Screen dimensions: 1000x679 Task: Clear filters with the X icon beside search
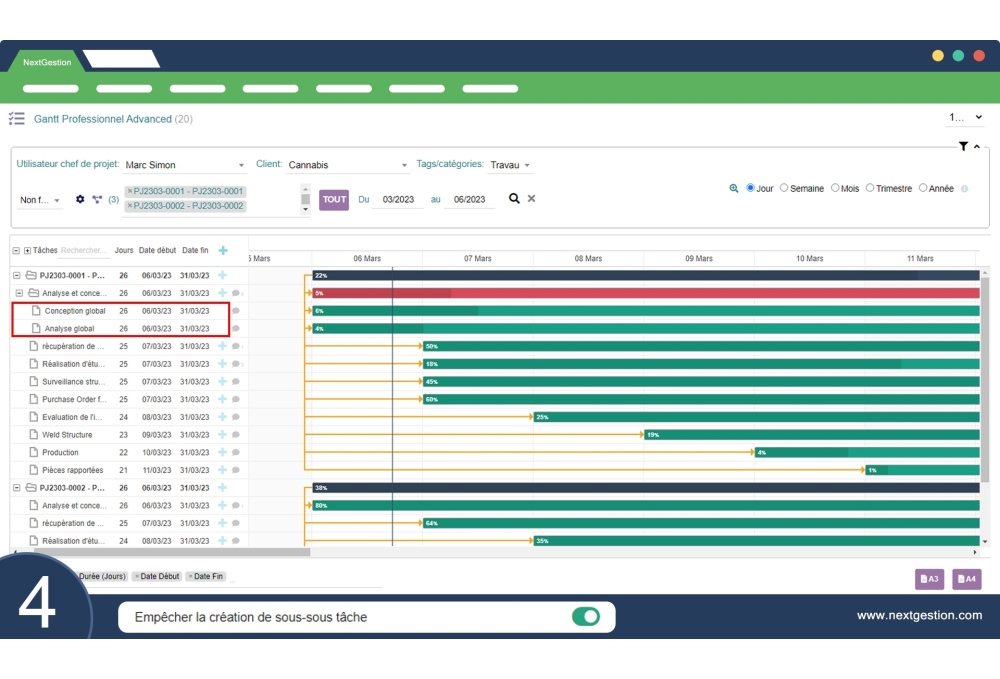click(531, 199)
